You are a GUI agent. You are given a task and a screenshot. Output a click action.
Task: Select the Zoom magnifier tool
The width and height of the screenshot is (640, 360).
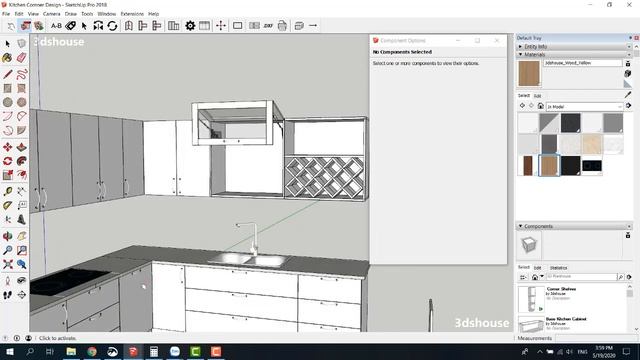click(7, 250)
